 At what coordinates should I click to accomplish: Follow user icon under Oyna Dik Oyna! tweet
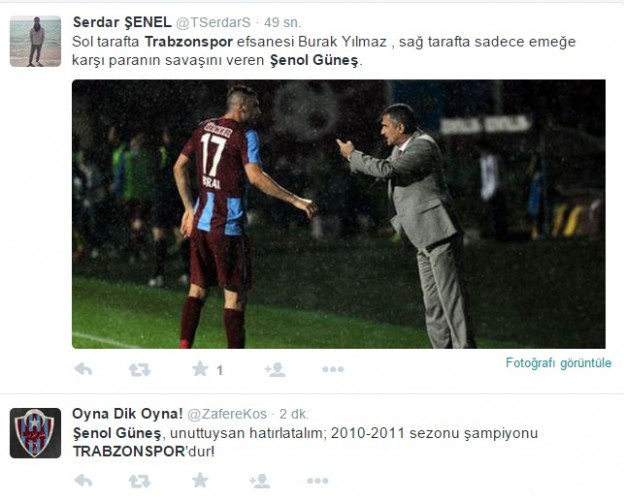click(260, 481)
